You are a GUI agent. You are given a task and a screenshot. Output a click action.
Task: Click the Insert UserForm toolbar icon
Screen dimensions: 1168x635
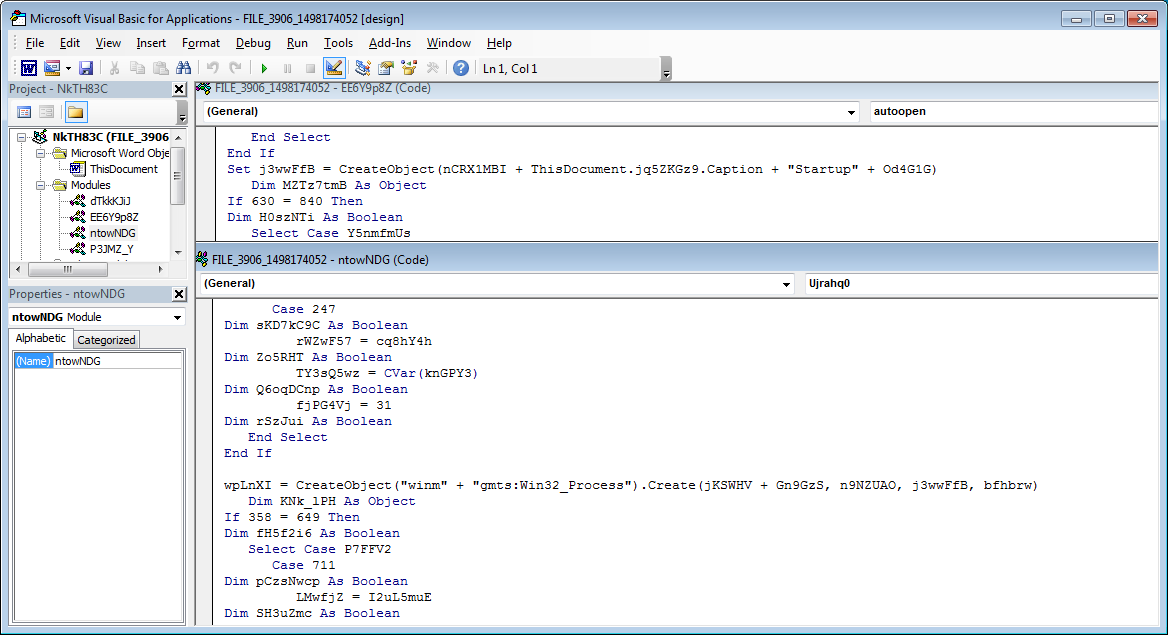51,69
